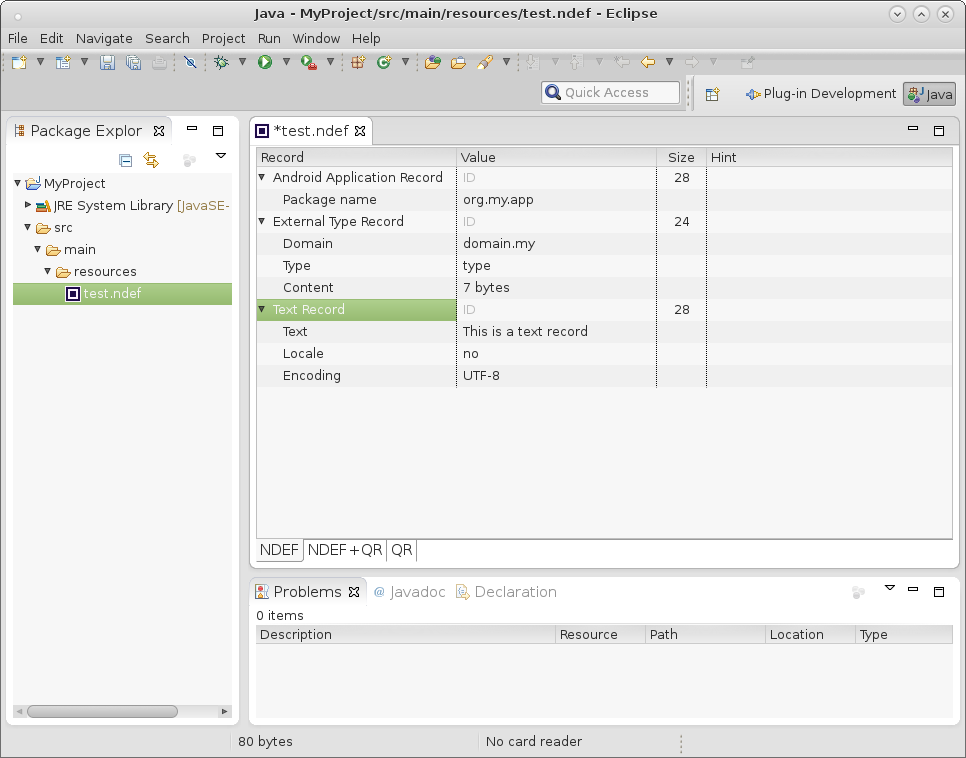
Task: Close the Package Explorer view tab
Action: 159,131
